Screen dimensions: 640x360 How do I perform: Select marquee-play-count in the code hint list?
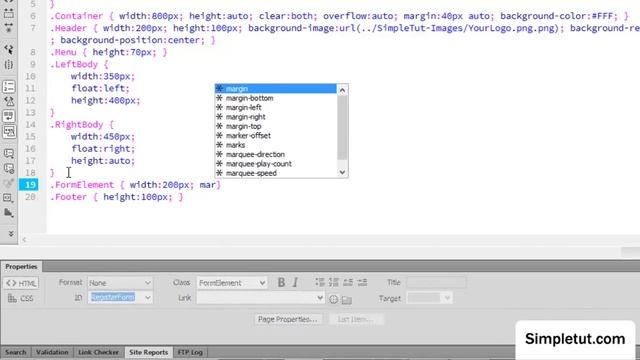click(x=276, y=164)
